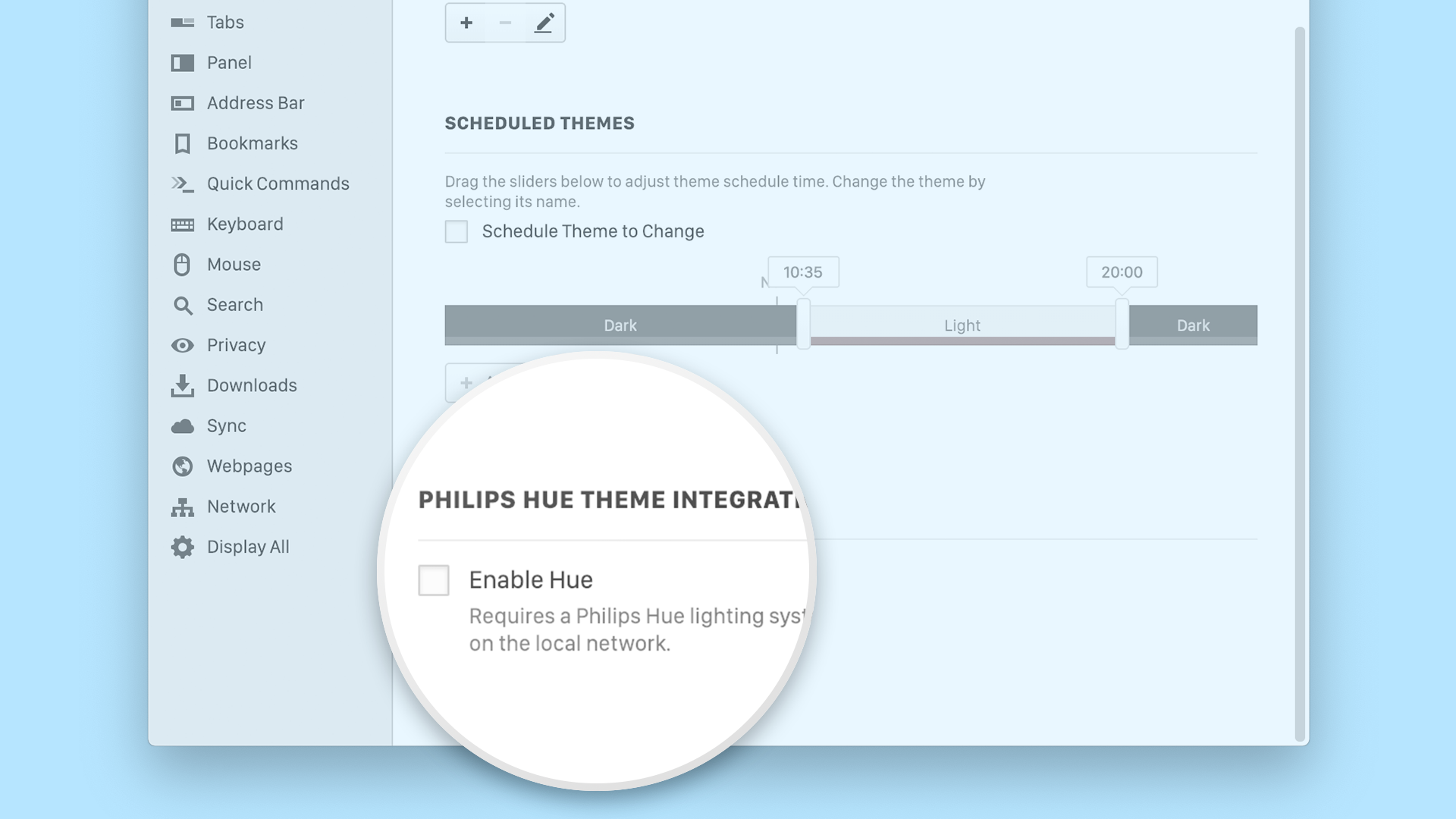The width and height of the screenshot is (1456, 819).
Task: Select the Network settings entry
Action: click(x=241, y=507)
